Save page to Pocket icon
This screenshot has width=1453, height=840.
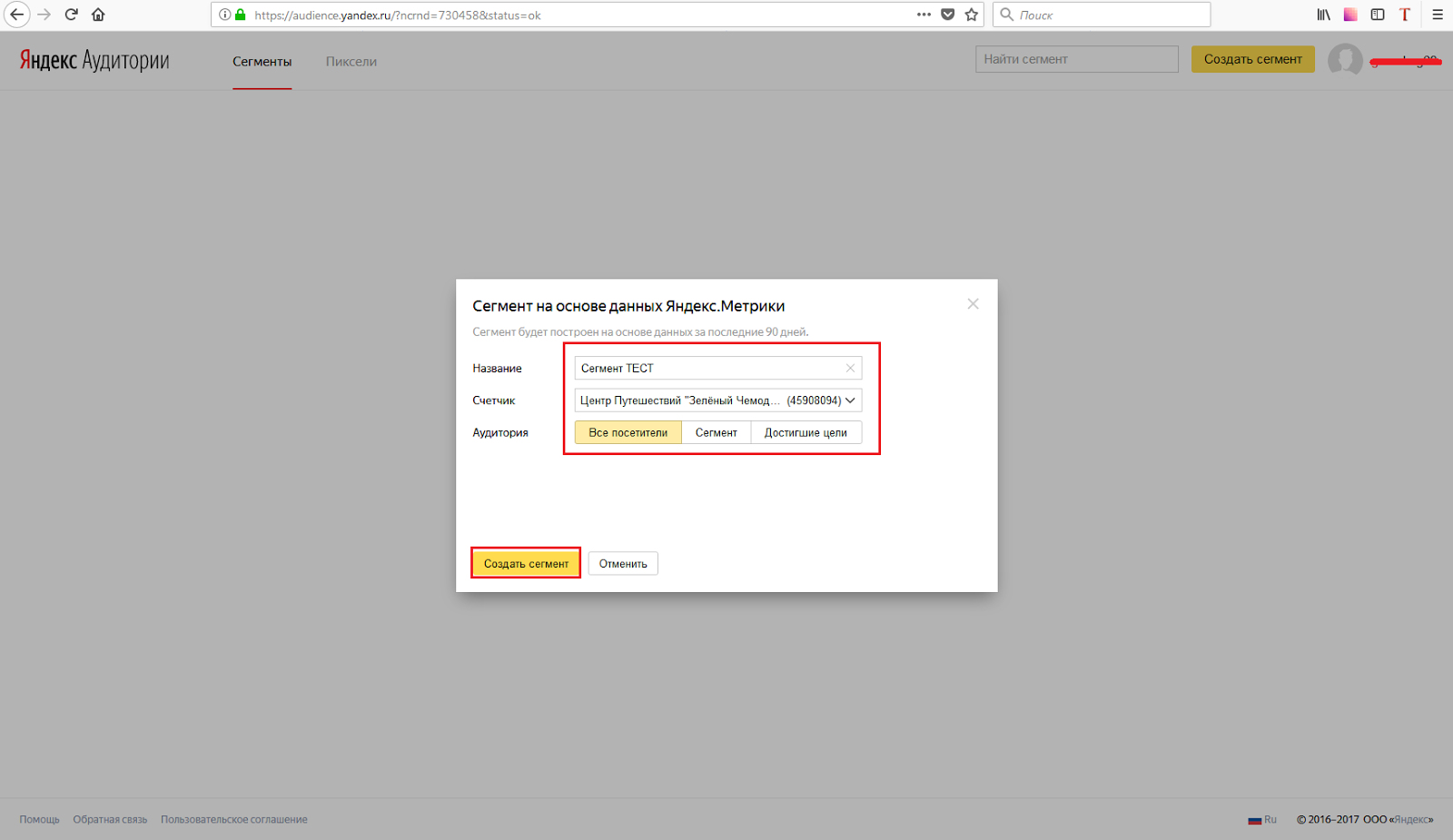tap(948, 15)
